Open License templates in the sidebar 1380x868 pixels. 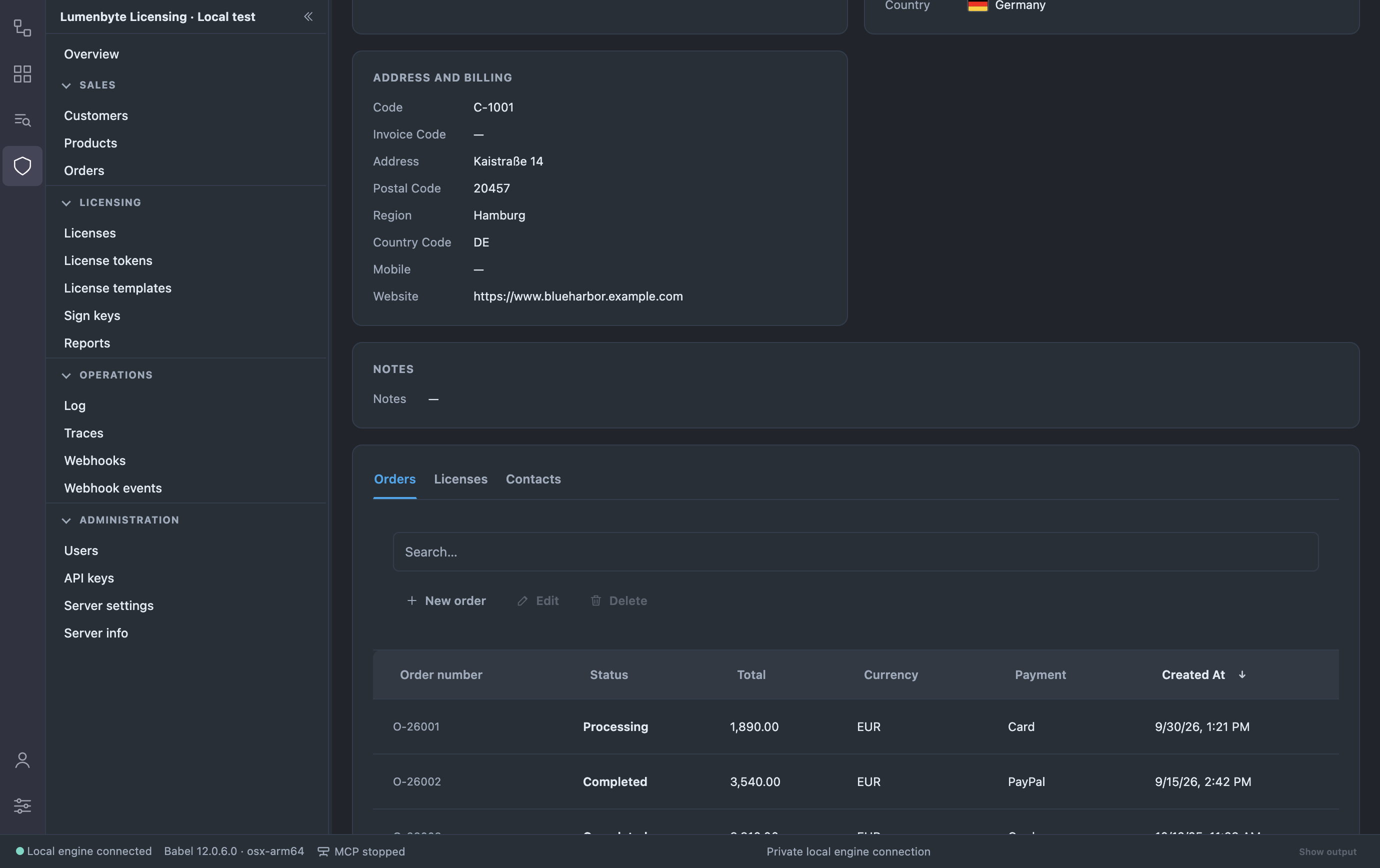pyautogui.click(x=117, y=288)
